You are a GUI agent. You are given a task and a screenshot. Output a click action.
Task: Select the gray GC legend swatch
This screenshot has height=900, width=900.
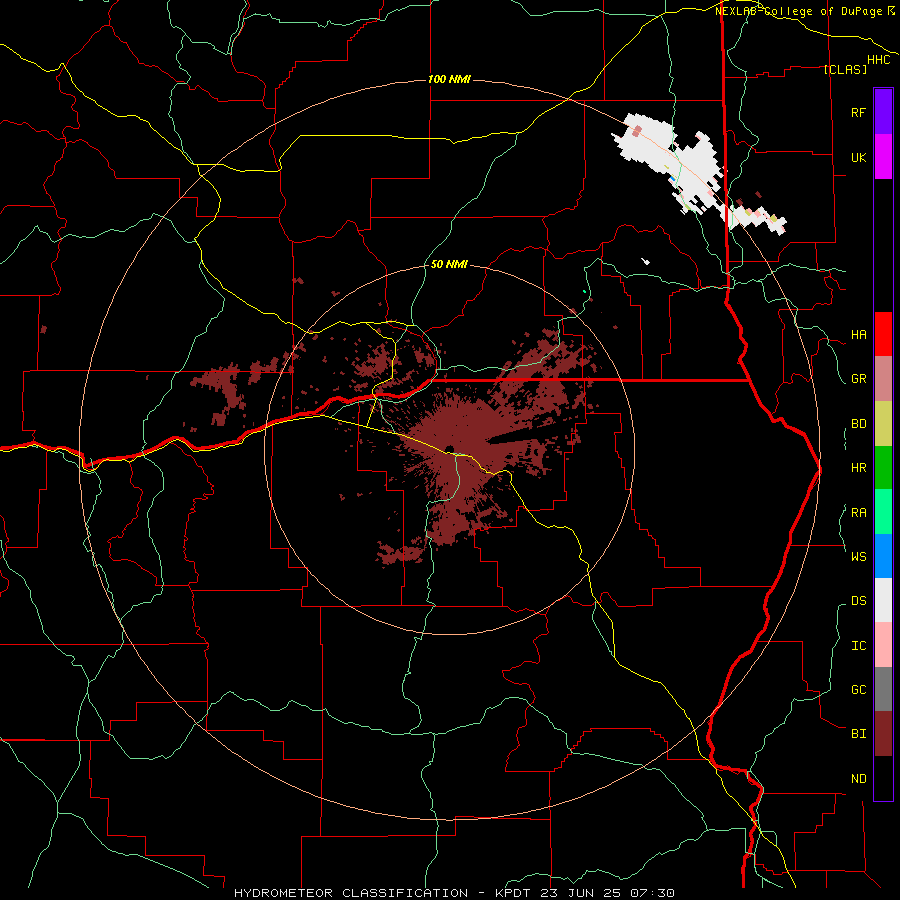pos(883,689)
